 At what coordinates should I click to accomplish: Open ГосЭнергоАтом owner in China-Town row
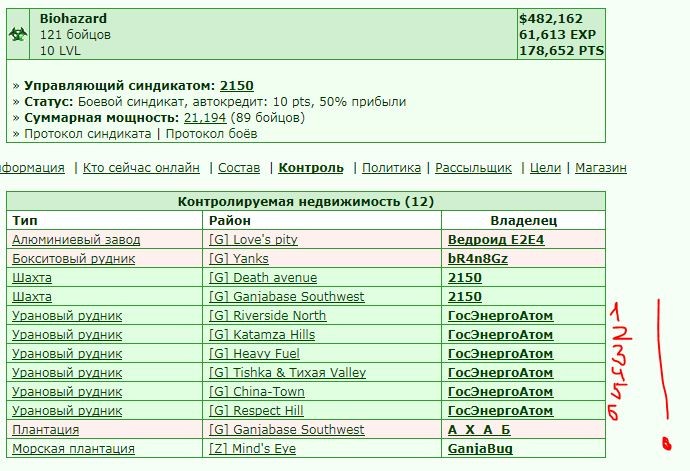500,391
